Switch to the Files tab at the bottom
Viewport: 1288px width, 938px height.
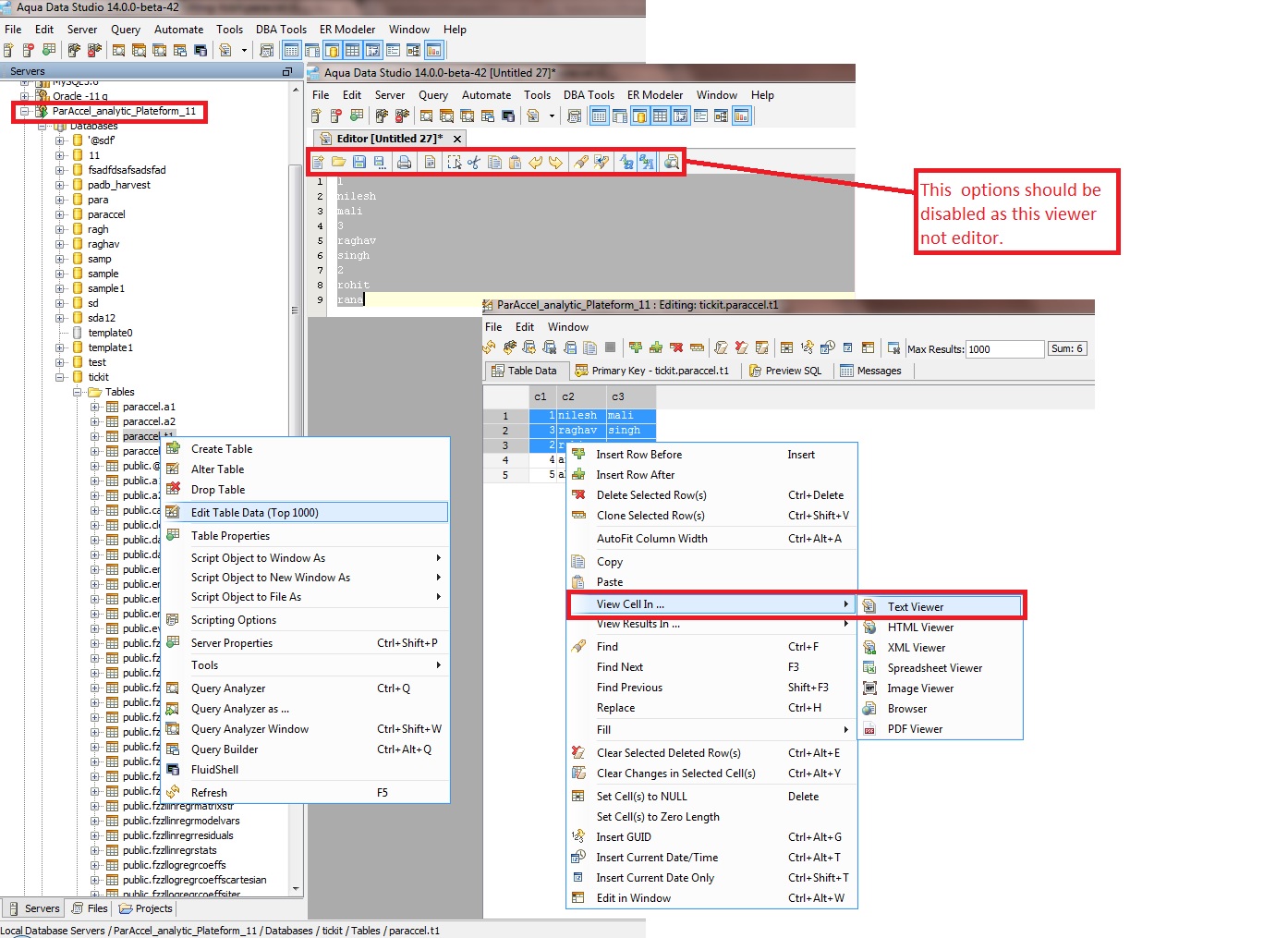pyautogui.click(x=90, y=908)
